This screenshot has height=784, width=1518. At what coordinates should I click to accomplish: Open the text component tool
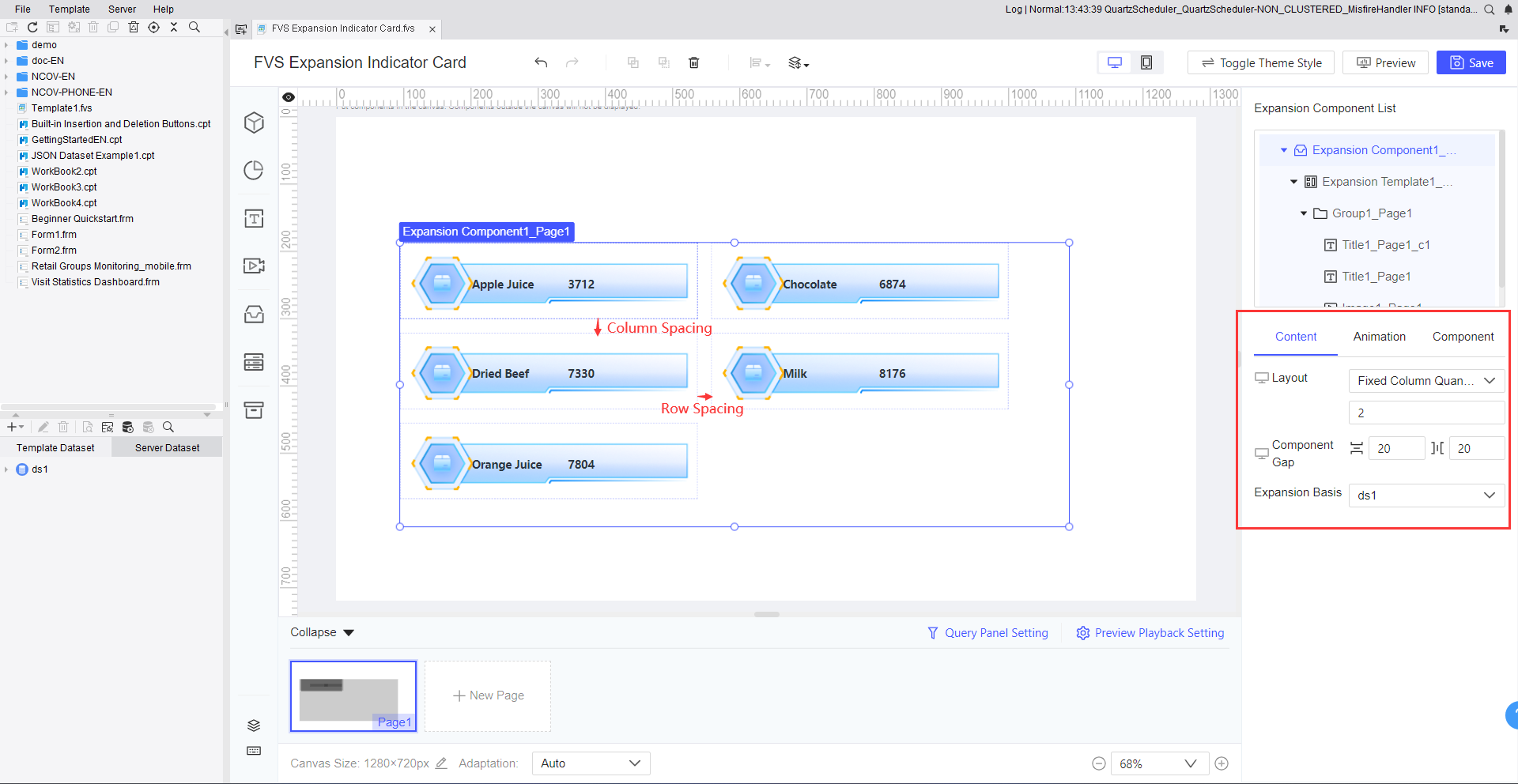click(x=253, y=218)
